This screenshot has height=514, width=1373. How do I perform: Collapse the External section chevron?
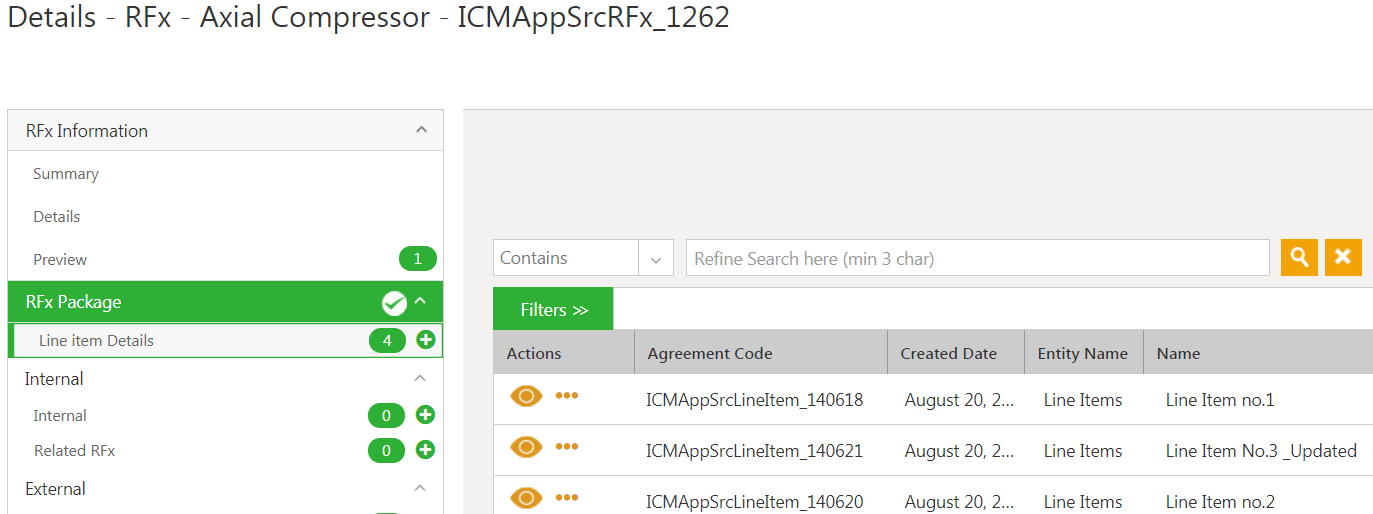click(420, 488)
